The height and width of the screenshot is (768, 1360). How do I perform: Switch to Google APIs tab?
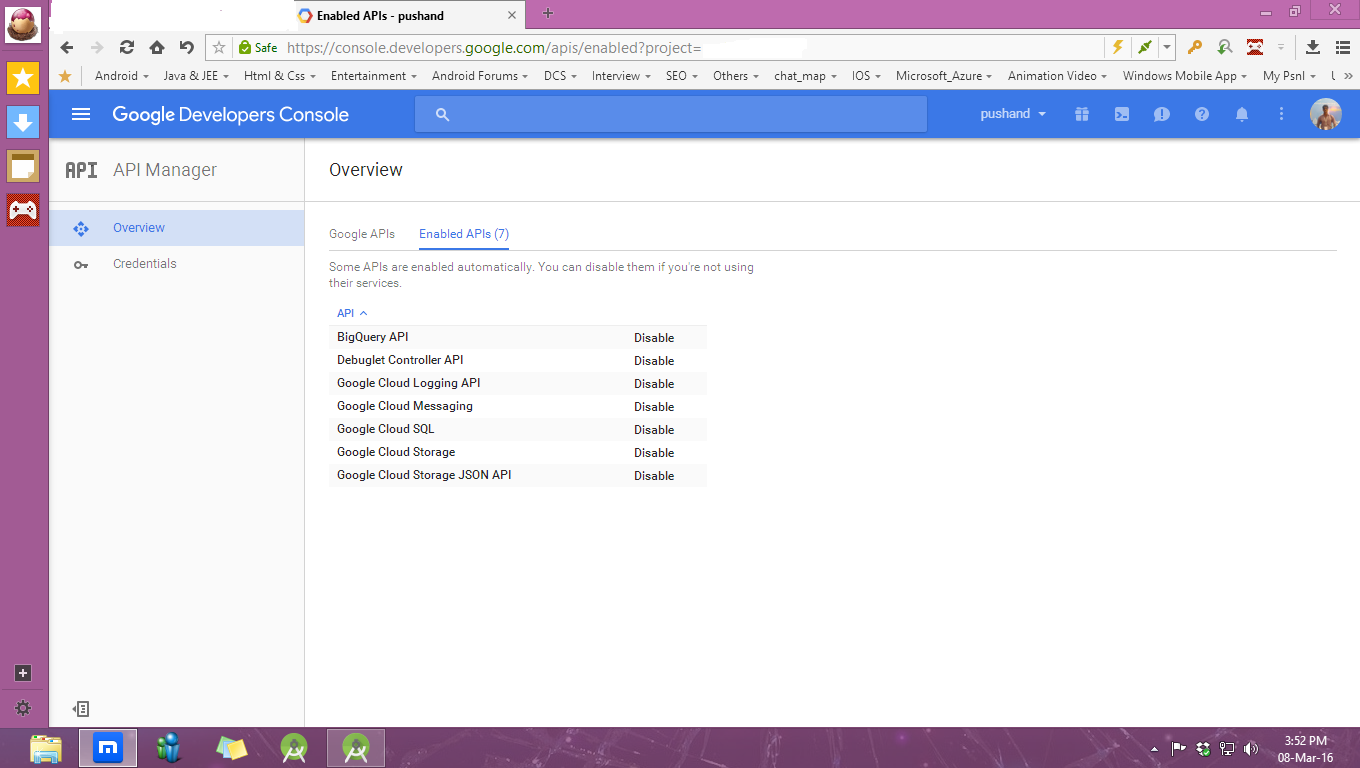pyautogui.click(x=362, y=234)
